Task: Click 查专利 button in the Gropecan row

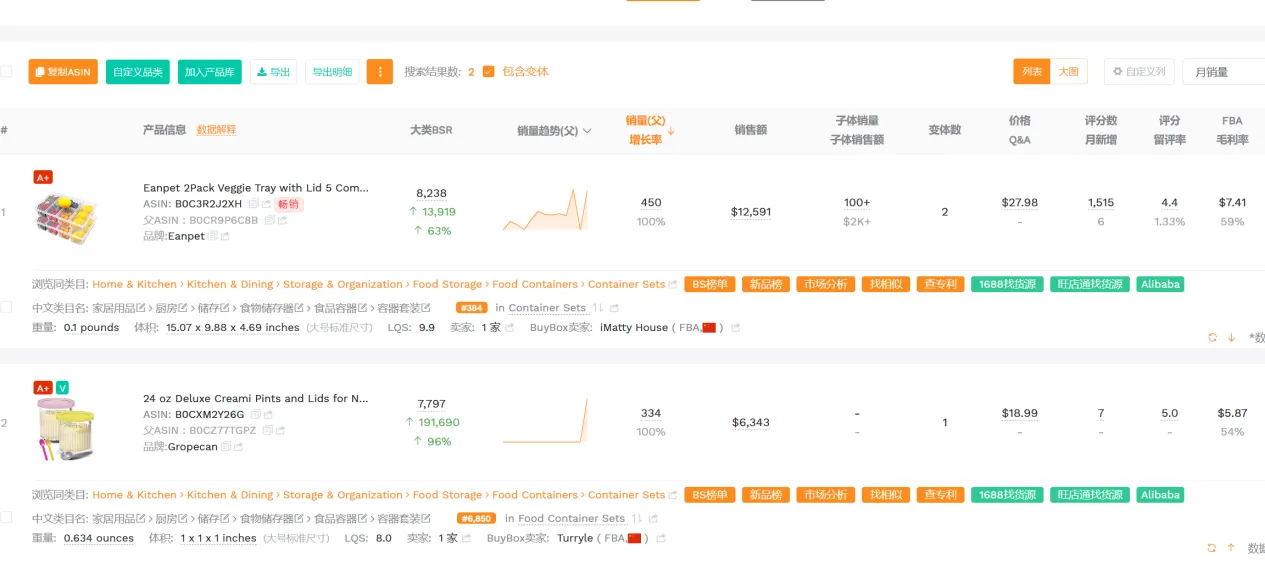Action: (940, 495)
